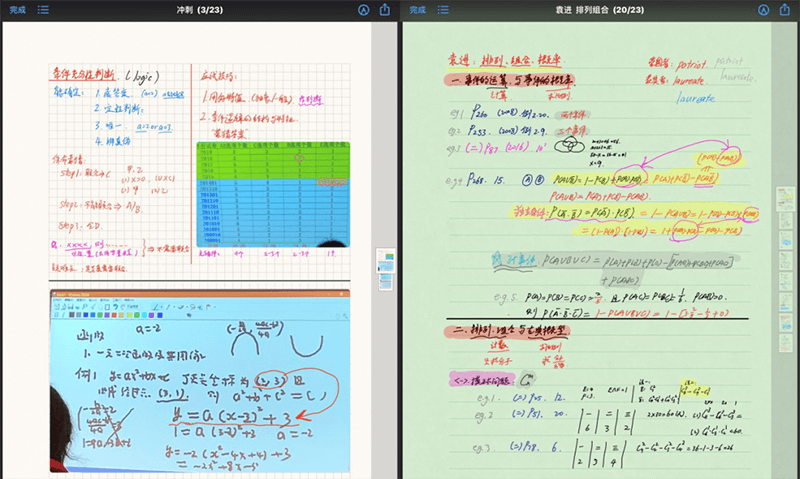This screenshot has width=800, height=479.
Task: Tap 完成 in the 袁进 排列组合 pane
Action: [x=417, y=10]
